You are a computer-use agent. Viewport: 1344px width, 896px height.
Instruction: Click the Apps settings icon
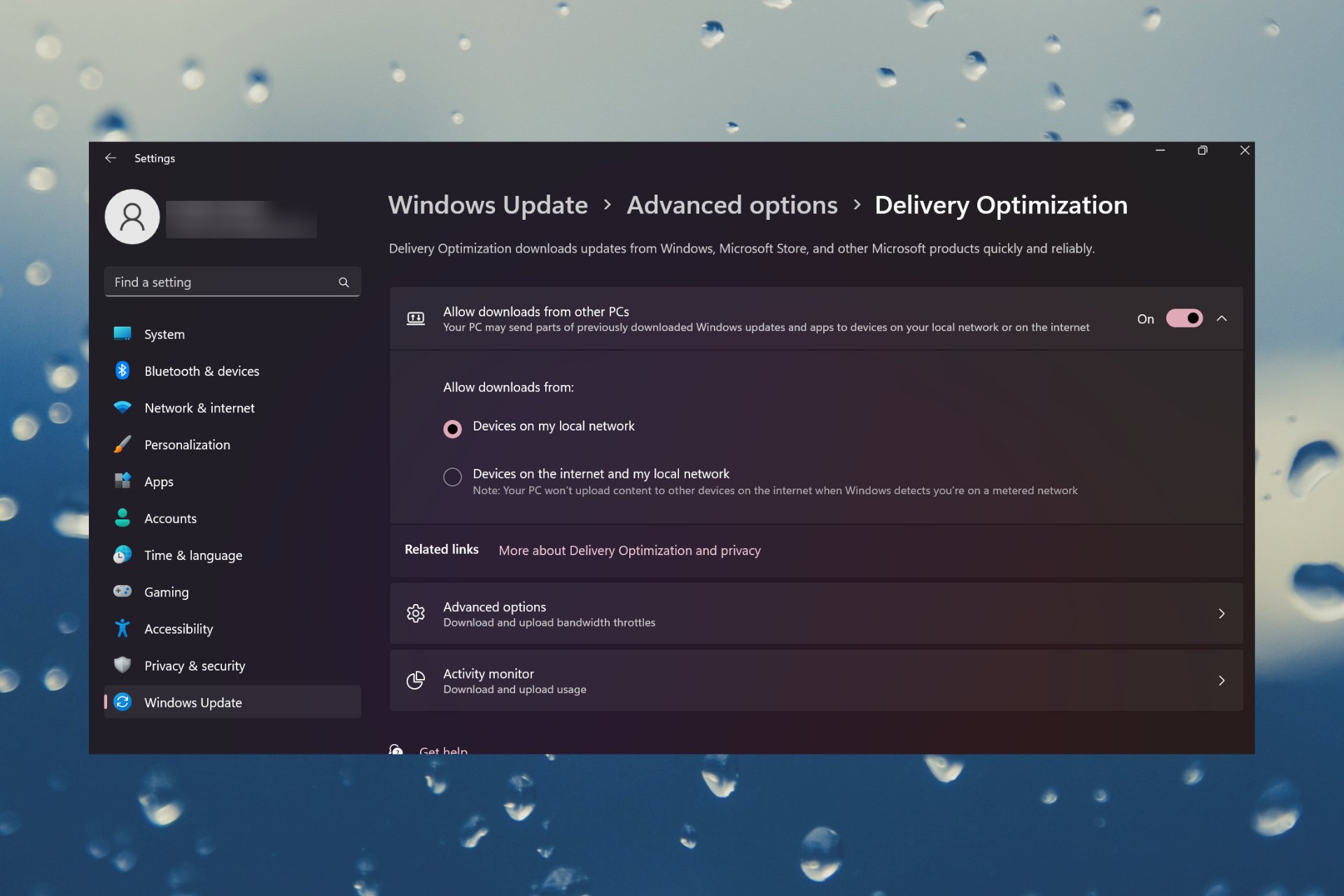122,481
